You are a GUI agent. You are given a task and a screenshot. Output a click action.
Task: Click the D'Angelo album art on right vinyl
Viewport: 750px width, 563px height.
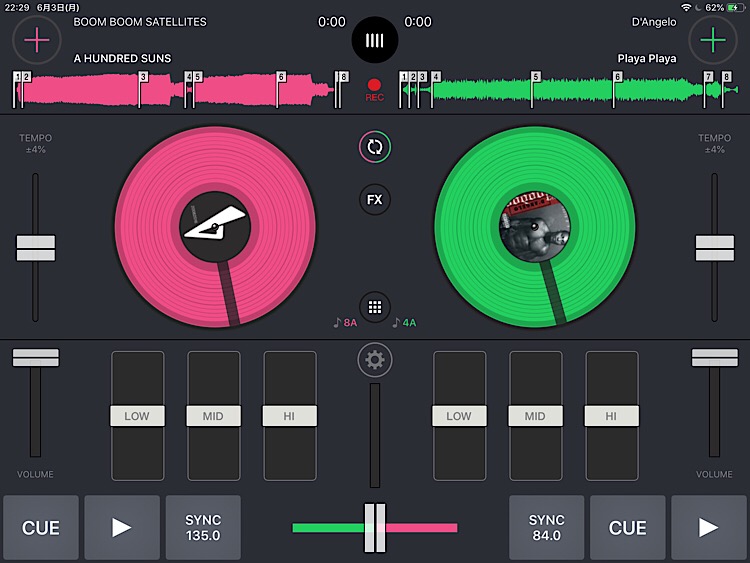click(535, 227)
